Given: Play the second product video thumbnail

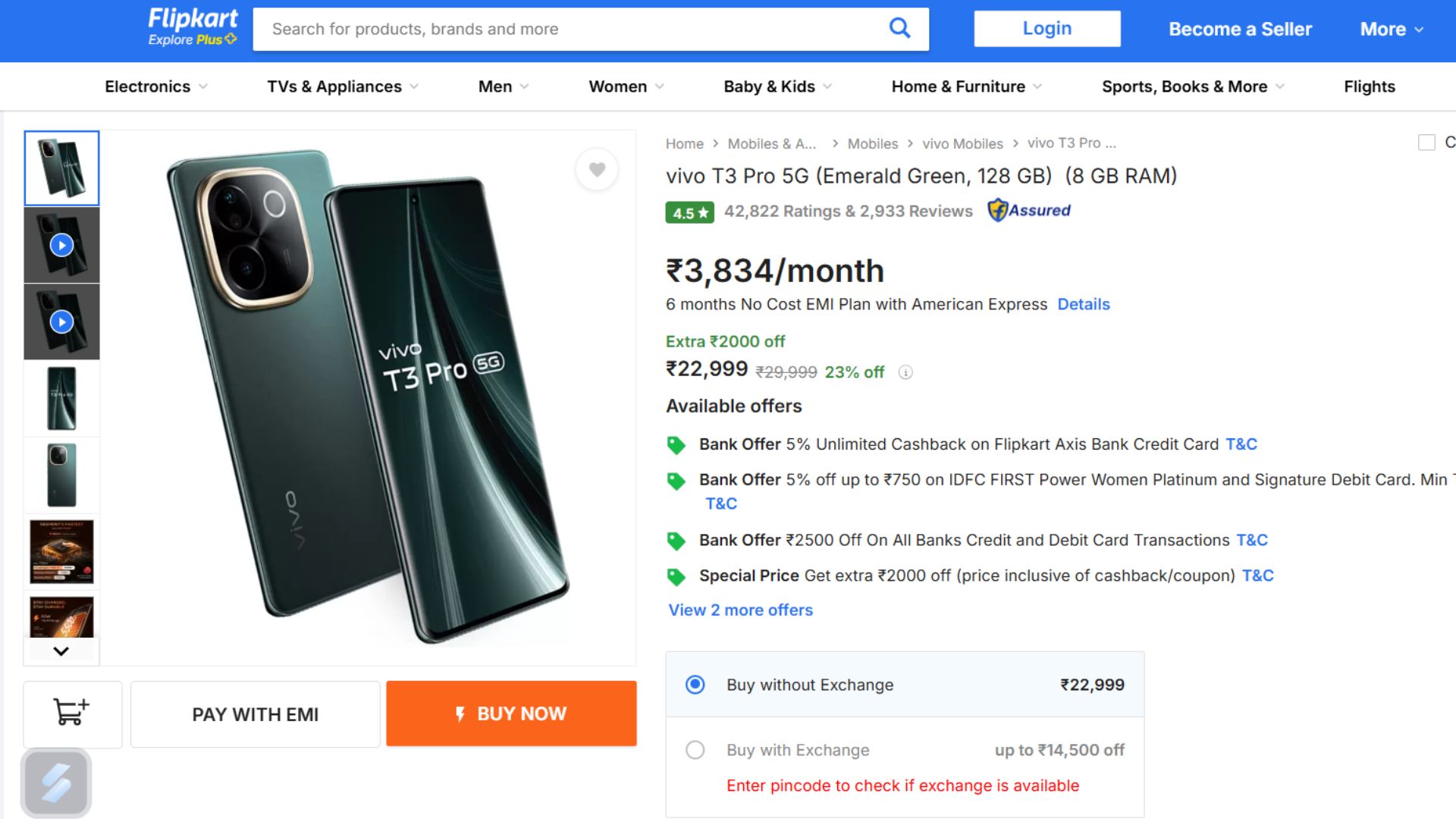Looking at the screenshot, I should [61, 322].
